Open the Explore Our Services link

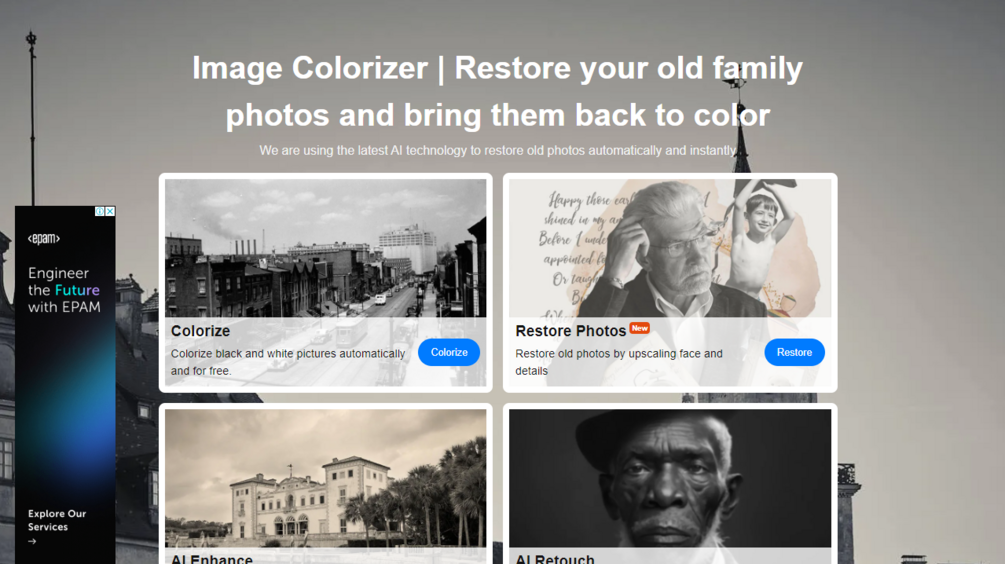pyautogui.click(x=57, y=520)
